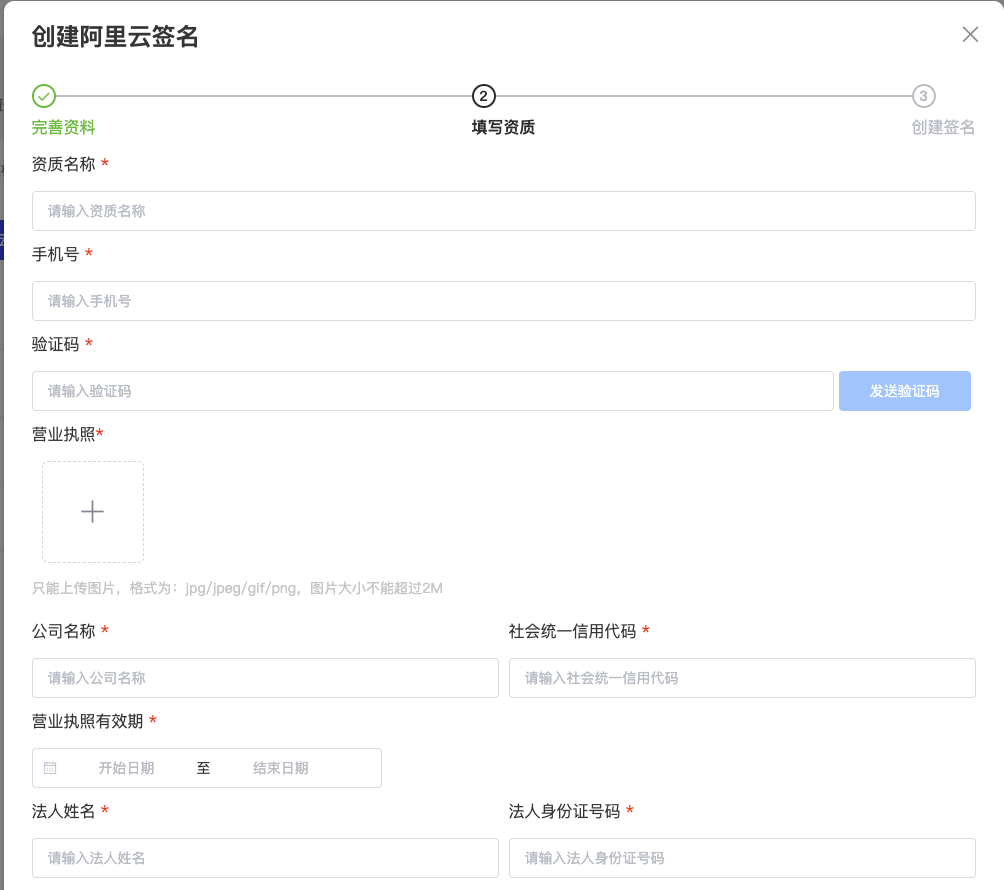1004x890 pixels.
Task: Click the 法人身份证号码 label
Action: (x=565, y=811)
